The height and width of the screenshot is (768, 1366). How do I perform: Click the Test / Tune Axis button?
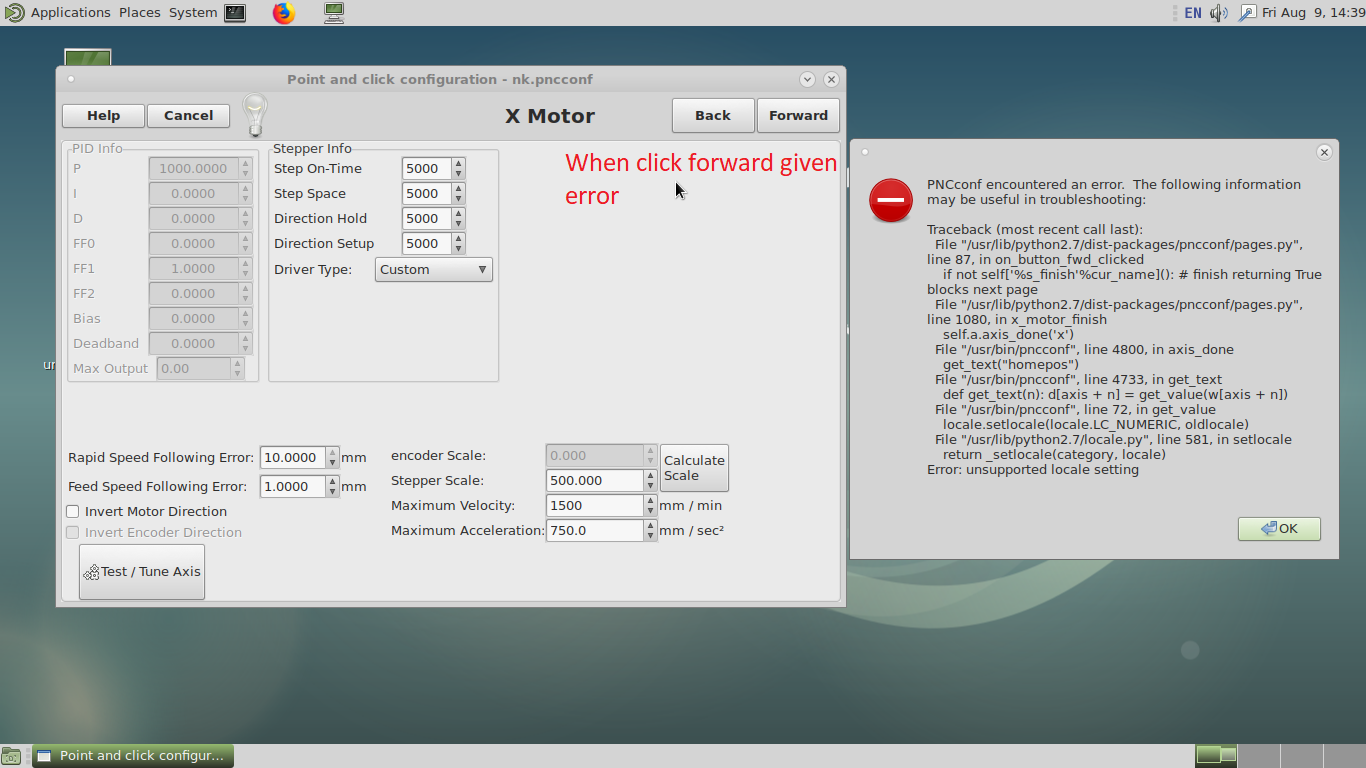pos(142,572)
